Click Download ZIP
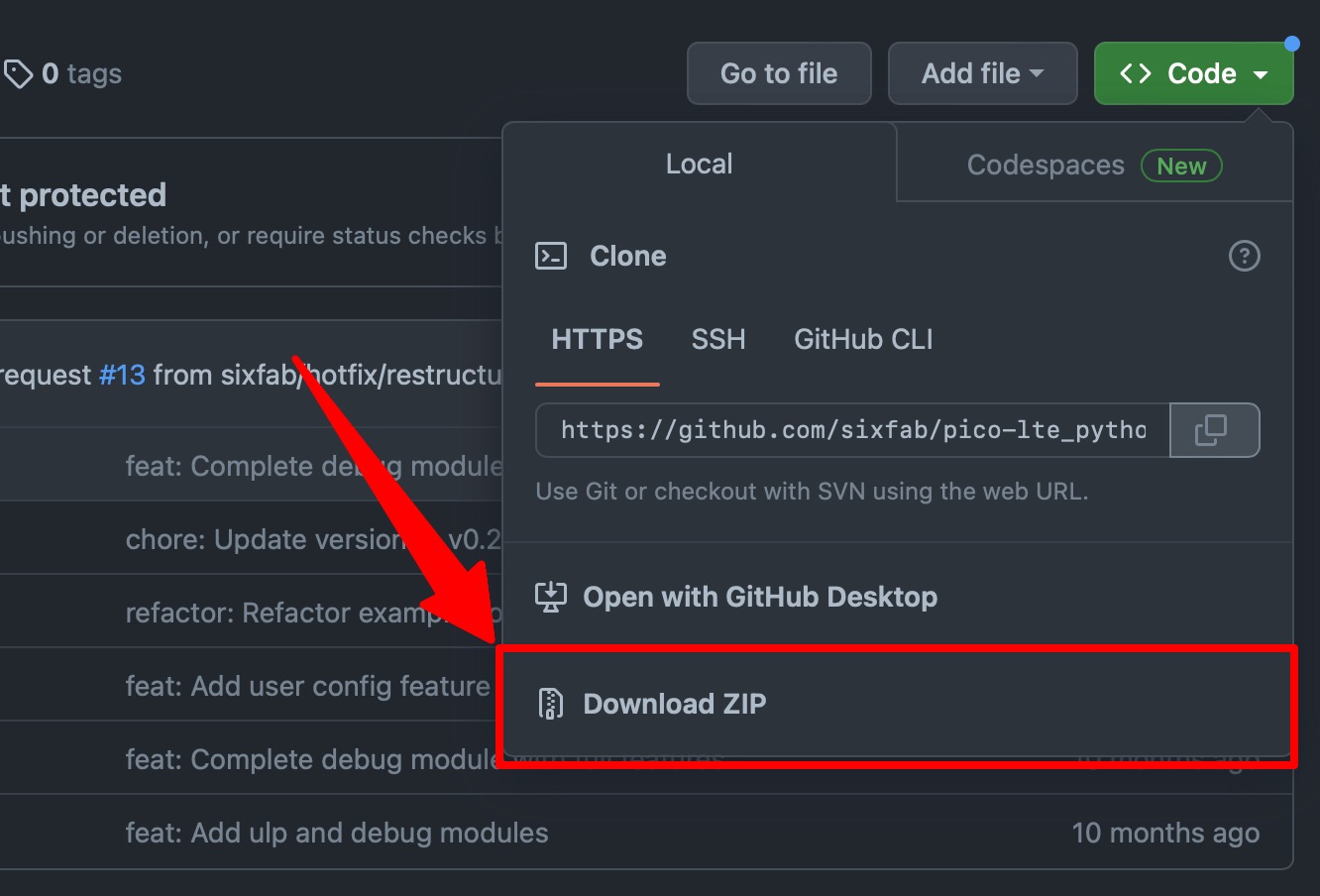 click(x=896, y=704)
